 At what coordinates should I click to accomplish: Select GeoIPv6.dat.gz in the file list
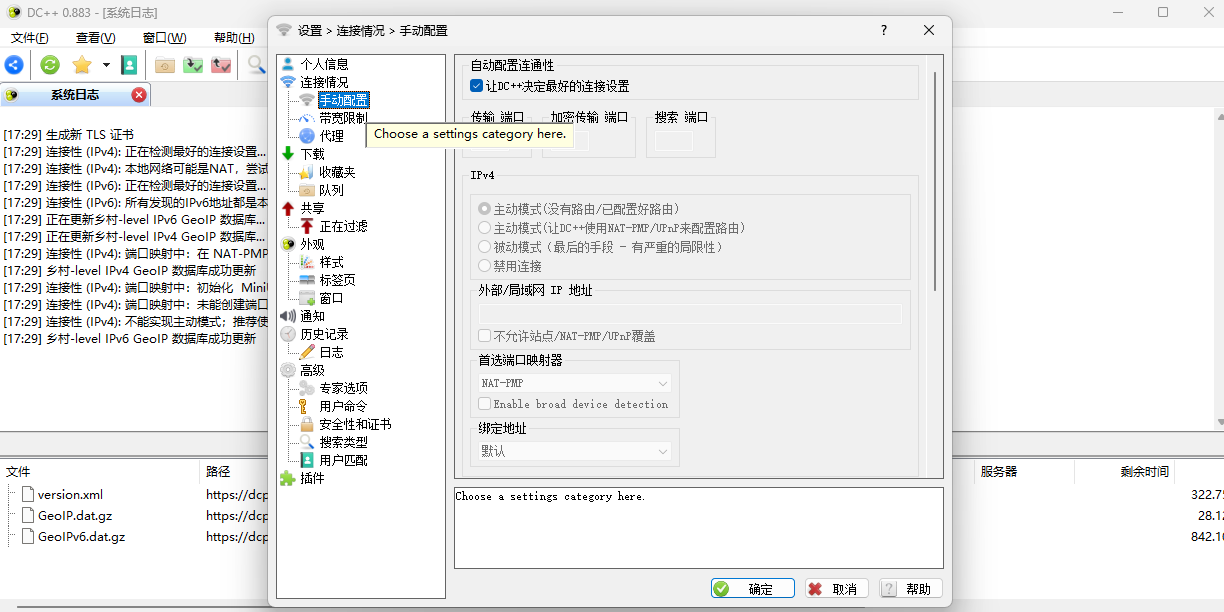(x=81, y=536)
